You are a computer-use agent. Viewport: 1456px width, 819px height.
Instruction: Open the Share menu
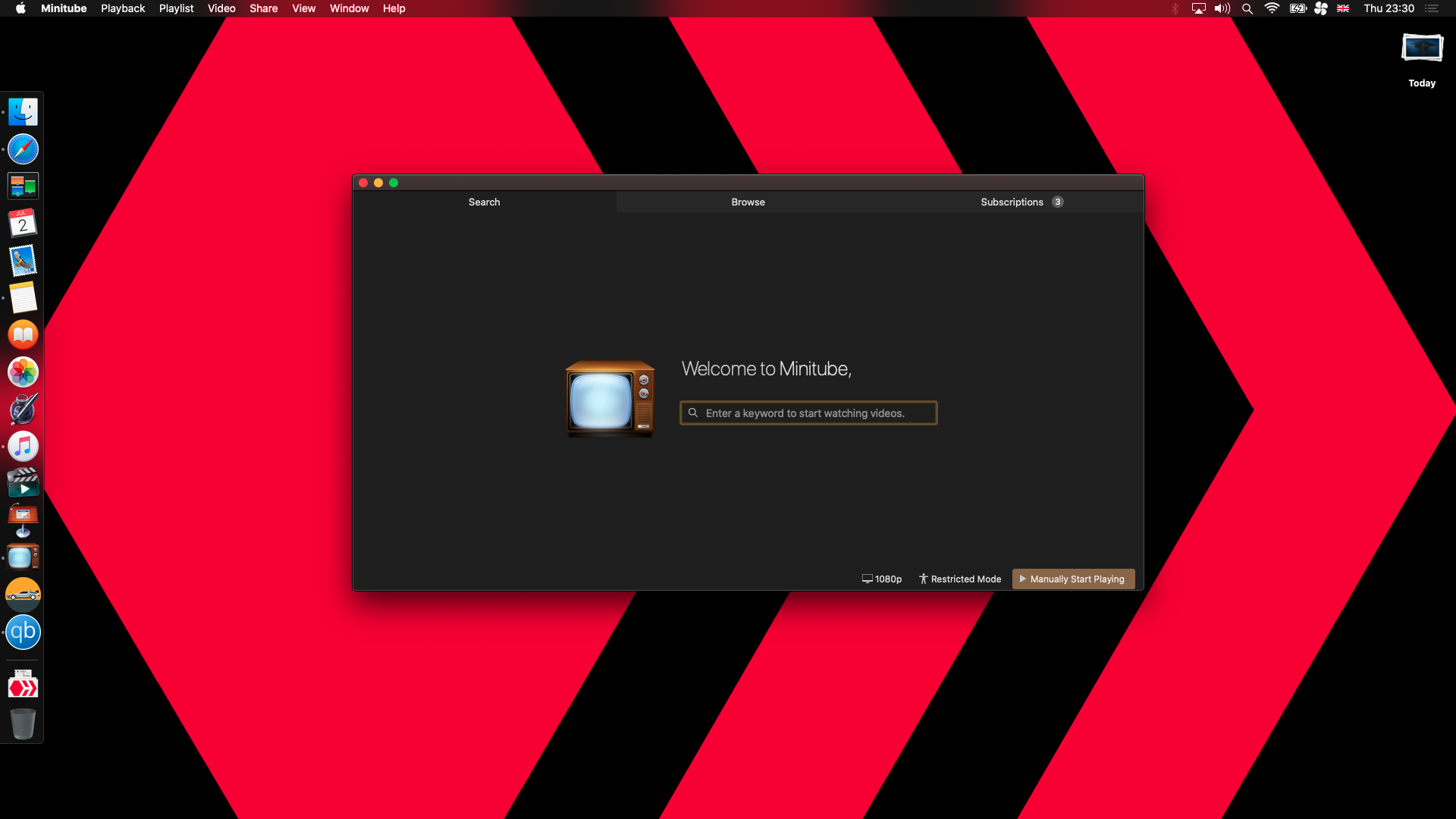264,8
